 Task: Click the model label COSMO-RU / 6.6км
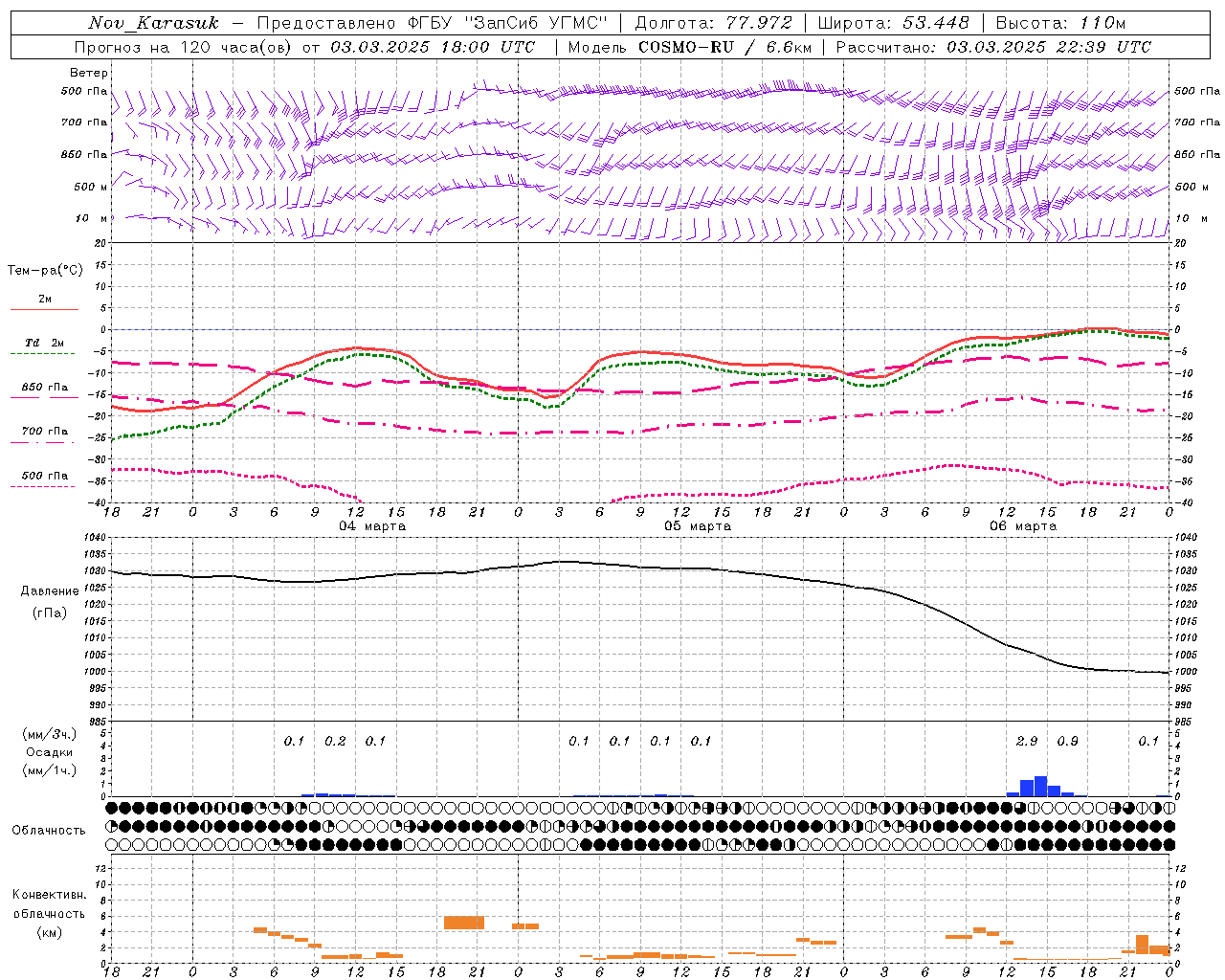(725, 47)
